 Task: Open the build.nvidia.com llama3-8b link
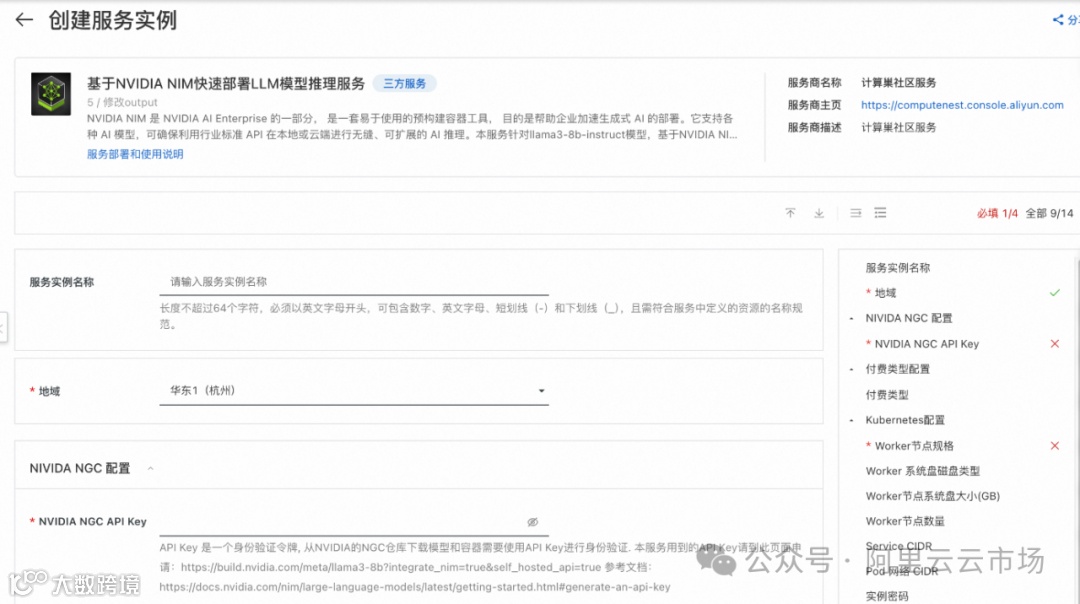[391, 567]
